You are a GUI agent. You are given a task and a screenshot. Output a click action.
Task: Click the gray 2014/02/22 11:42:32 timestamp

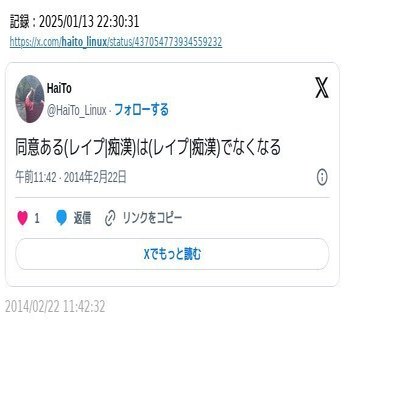coord(55,306)
